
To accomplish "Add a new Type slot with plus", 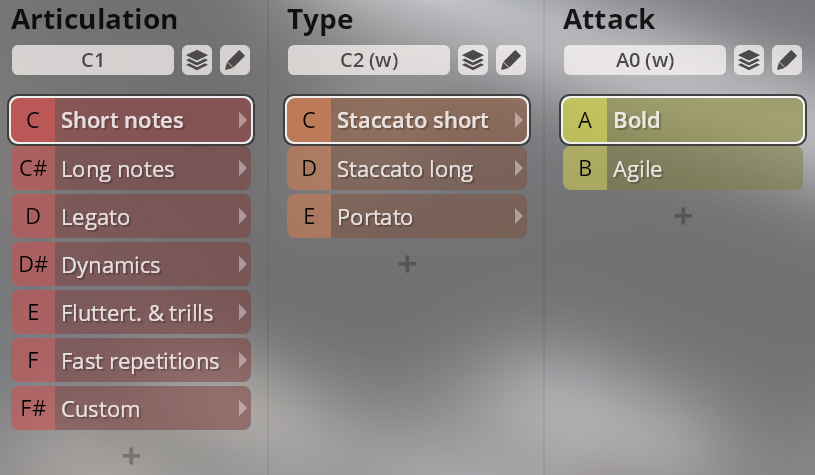I will [x=407, y=264].
